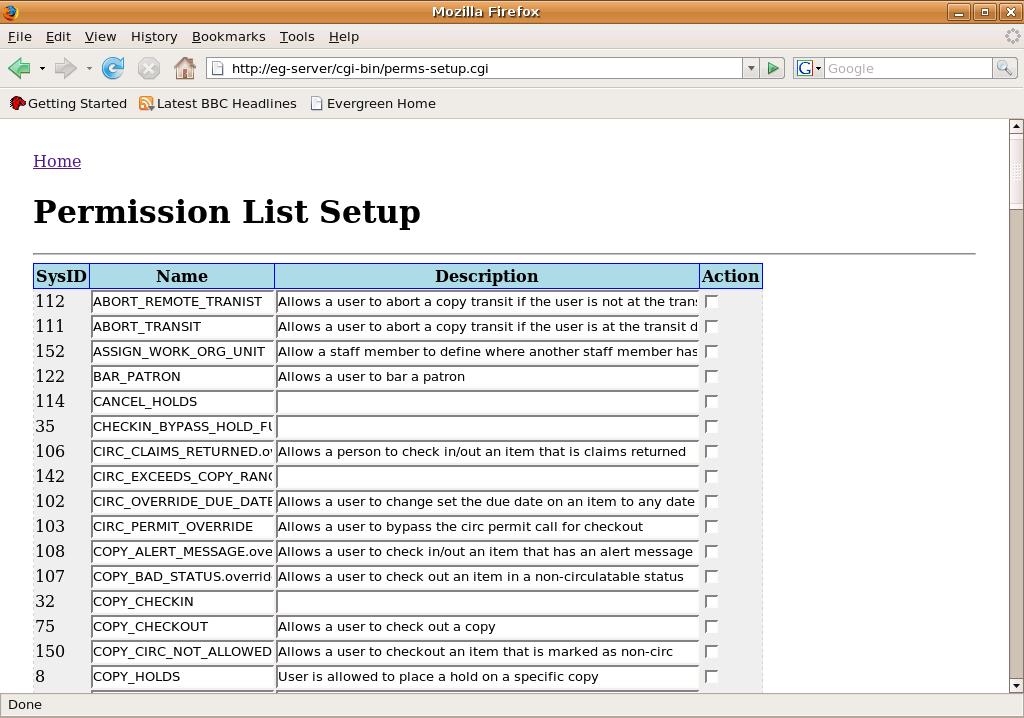Click the vertical scrollbar down arrow

tap(1016, 685)
